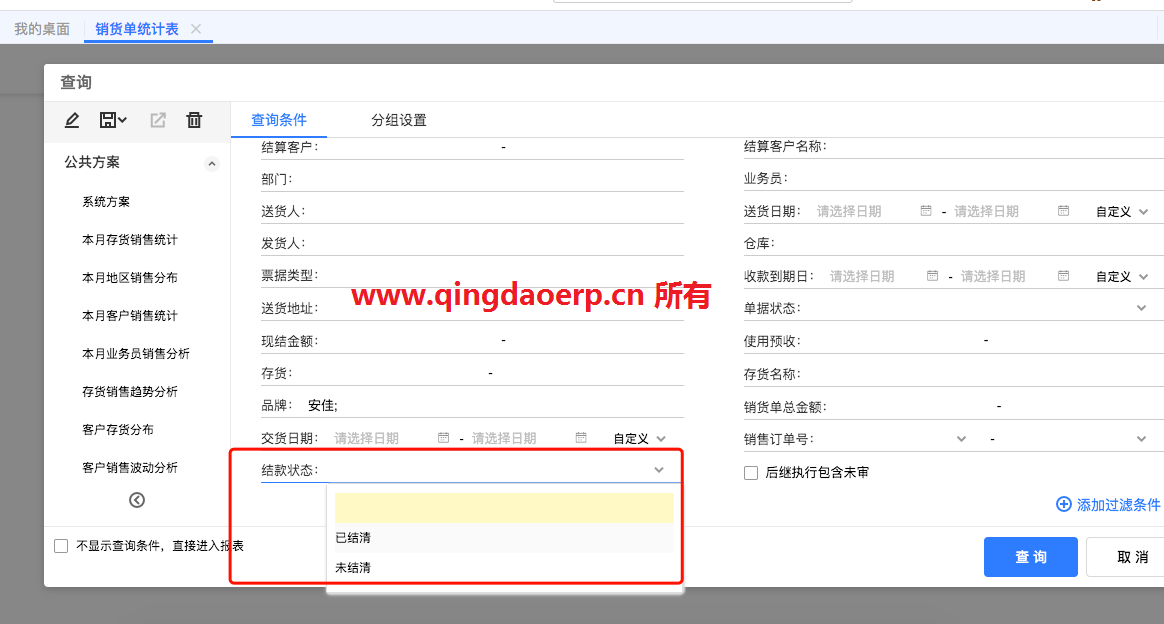
Task: Switch to the 分组设置 tab
Action: (x=398, y=120)
